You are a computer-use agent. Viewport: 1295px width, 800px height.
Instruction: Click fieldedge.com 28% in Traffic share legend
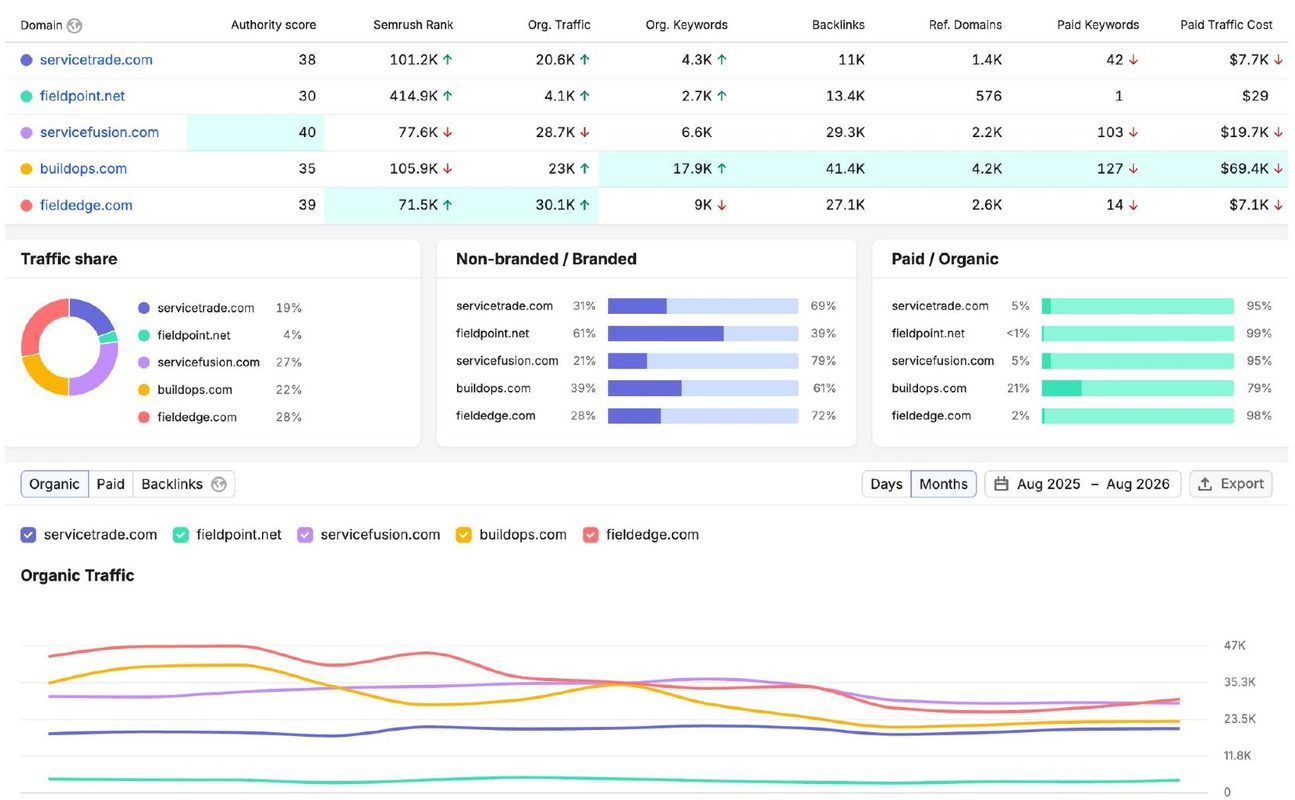[x=220, y=417]
